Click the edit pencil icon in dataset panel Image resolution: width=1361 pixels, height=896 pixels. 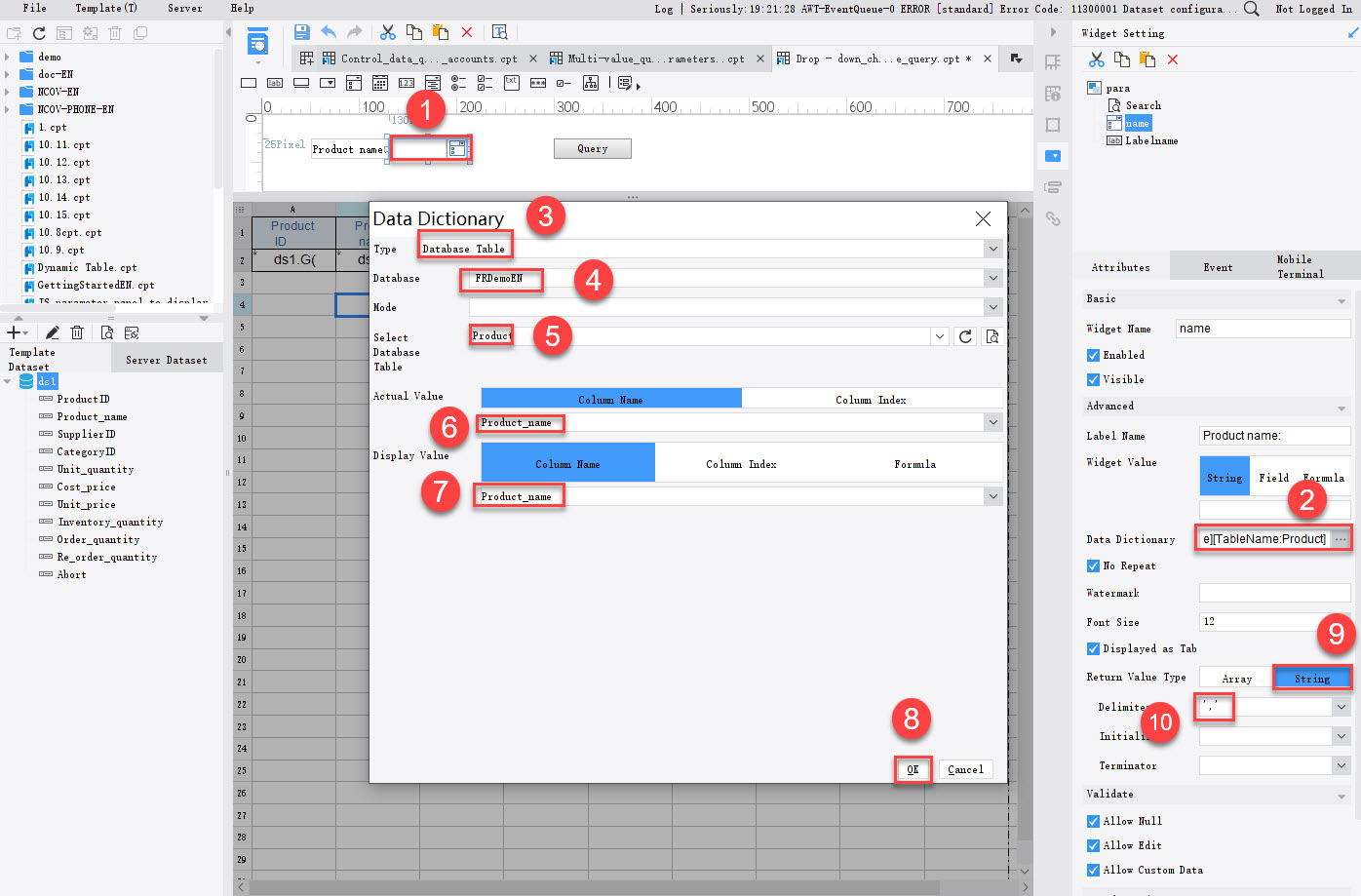point(52,332)
